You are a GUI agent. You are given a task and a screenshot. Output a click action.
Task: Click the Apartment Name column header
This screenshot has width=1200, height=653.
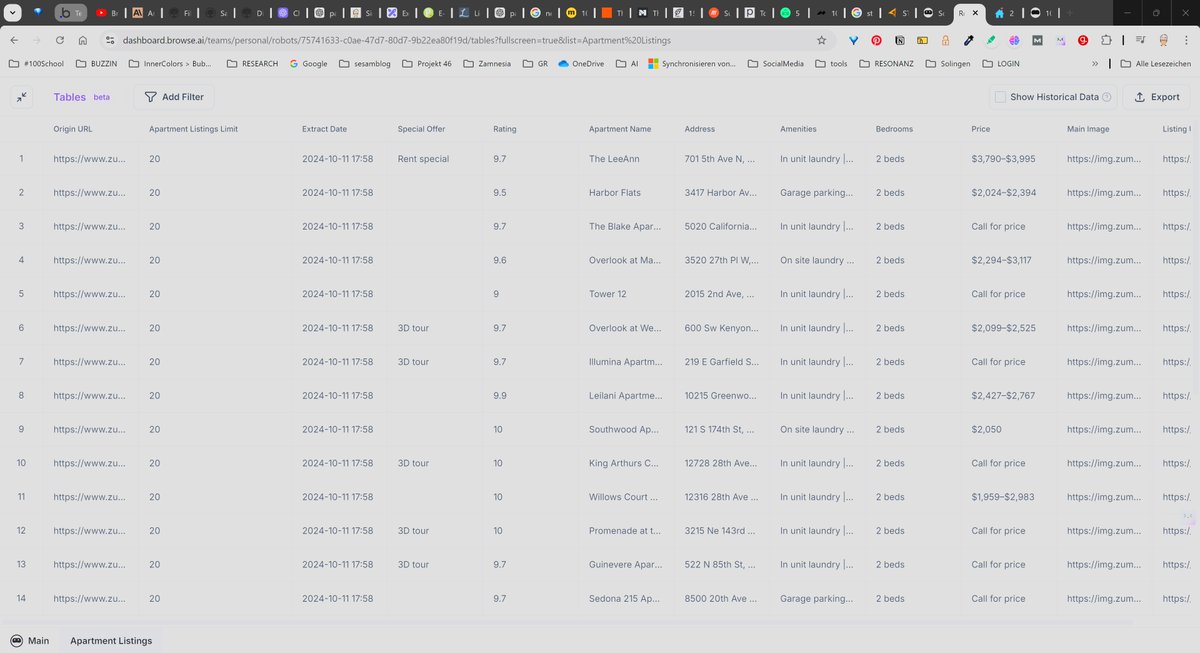tap(620, 129)
